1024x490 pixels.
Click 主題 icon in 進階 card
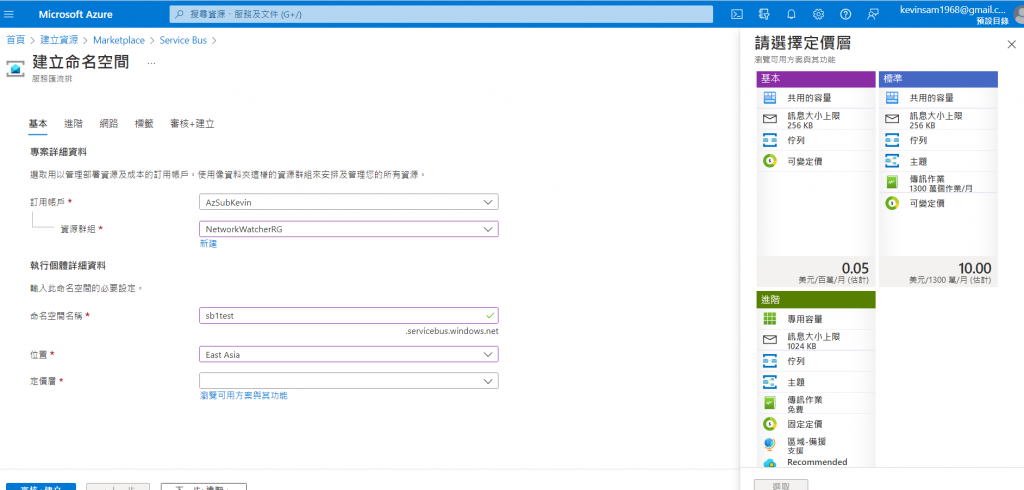[x=770, y=382]
